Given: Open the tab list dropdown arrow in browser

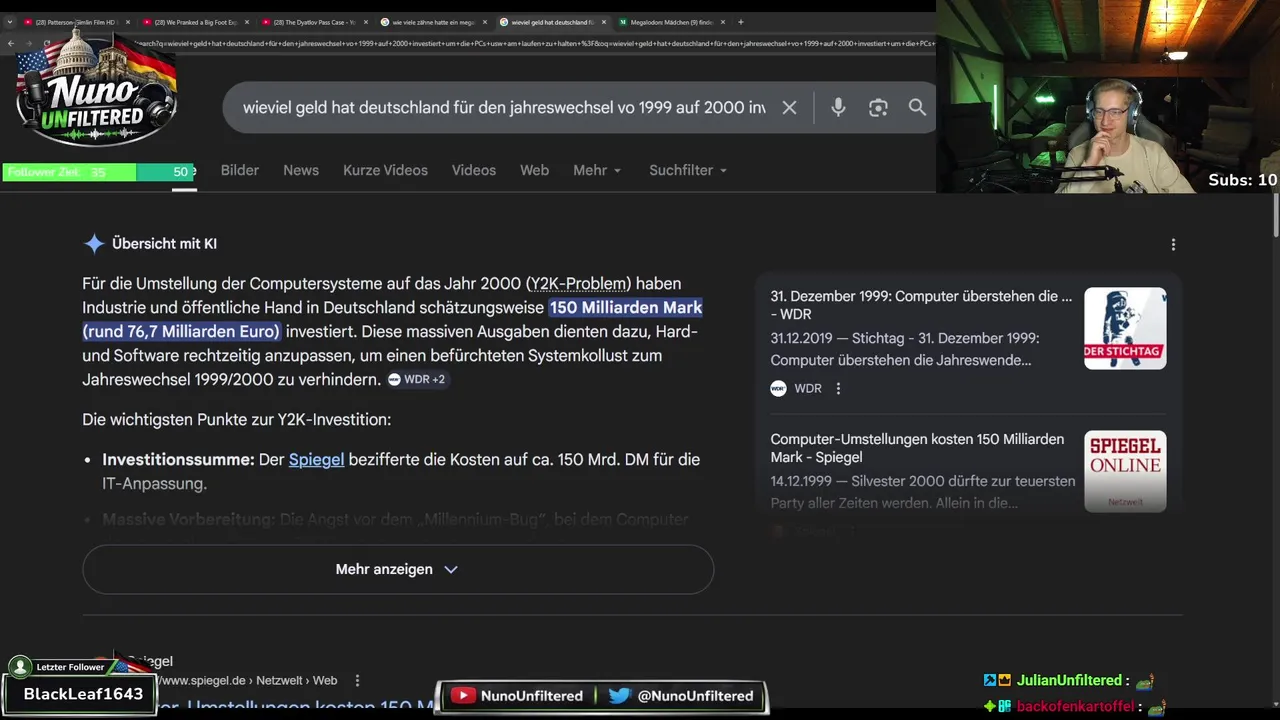Looking at the screenshot, I should 10,22.
